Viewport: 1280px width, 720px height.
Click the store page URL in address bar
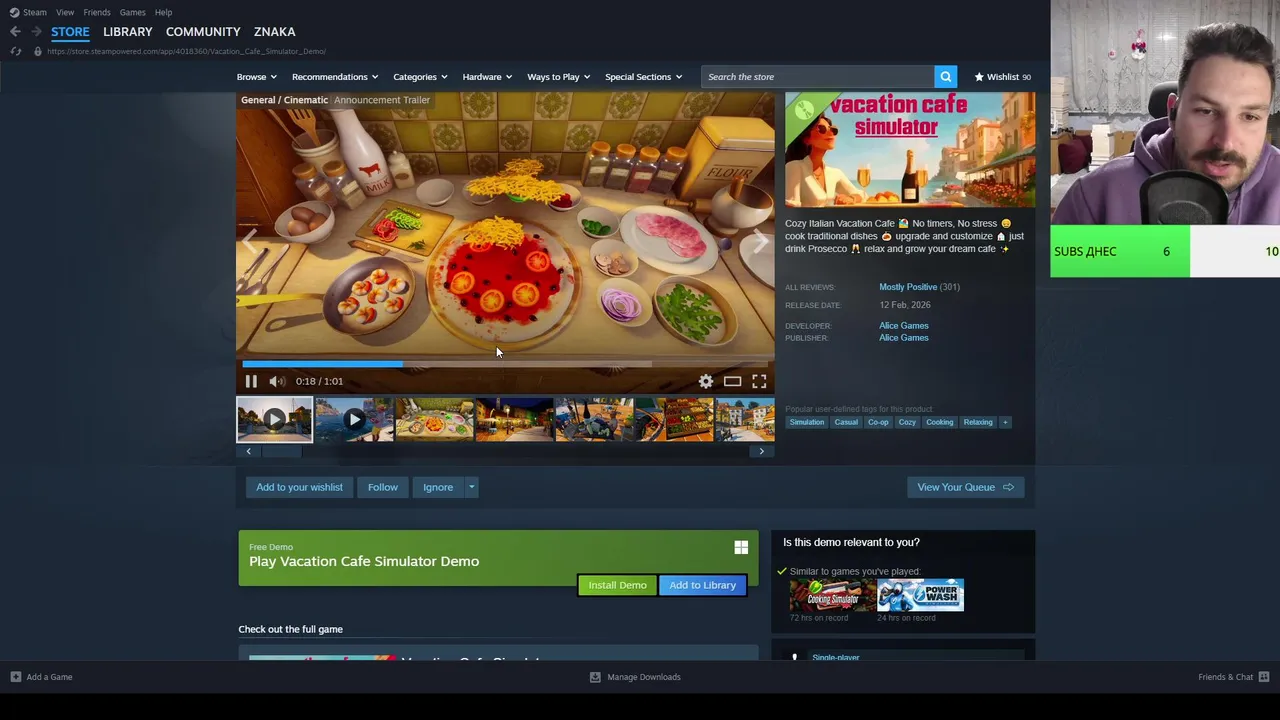point(186,51)
